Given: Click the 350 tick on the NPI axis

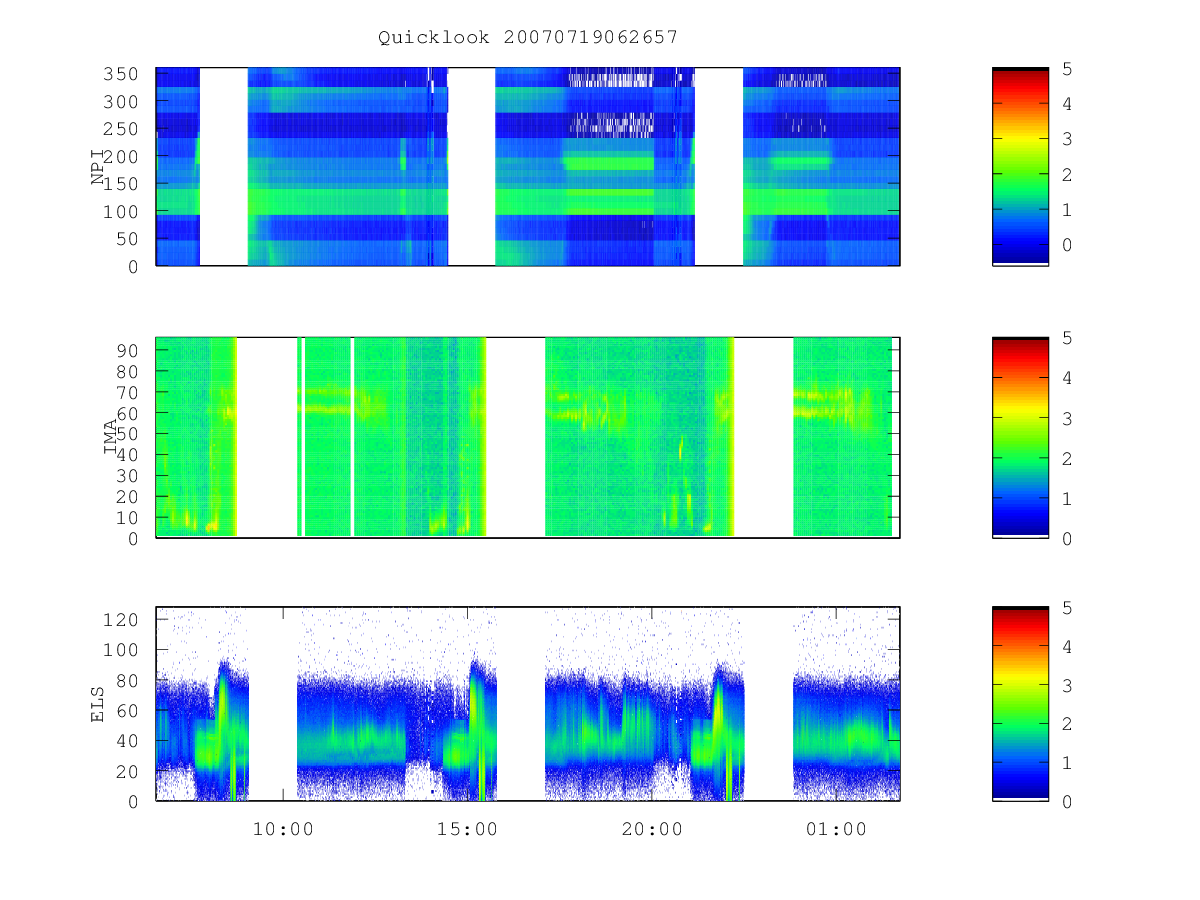Looking at the screenshot, I should 122,74.
